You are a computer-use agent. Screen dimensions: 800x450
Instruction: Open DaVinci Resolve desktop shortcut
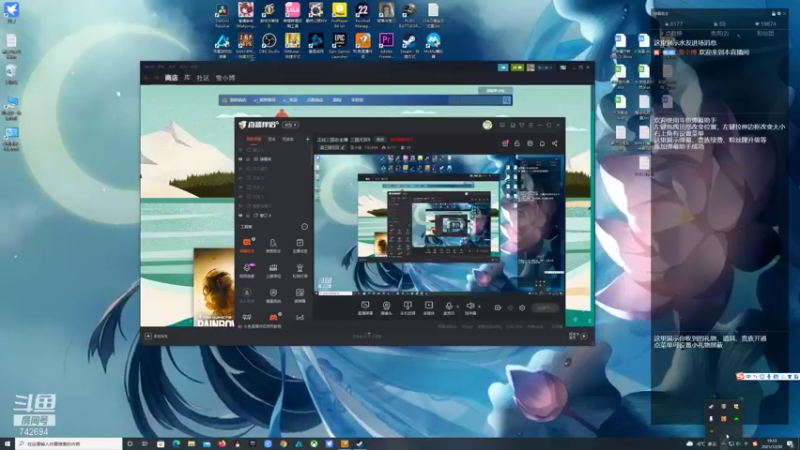click(222, 15)
